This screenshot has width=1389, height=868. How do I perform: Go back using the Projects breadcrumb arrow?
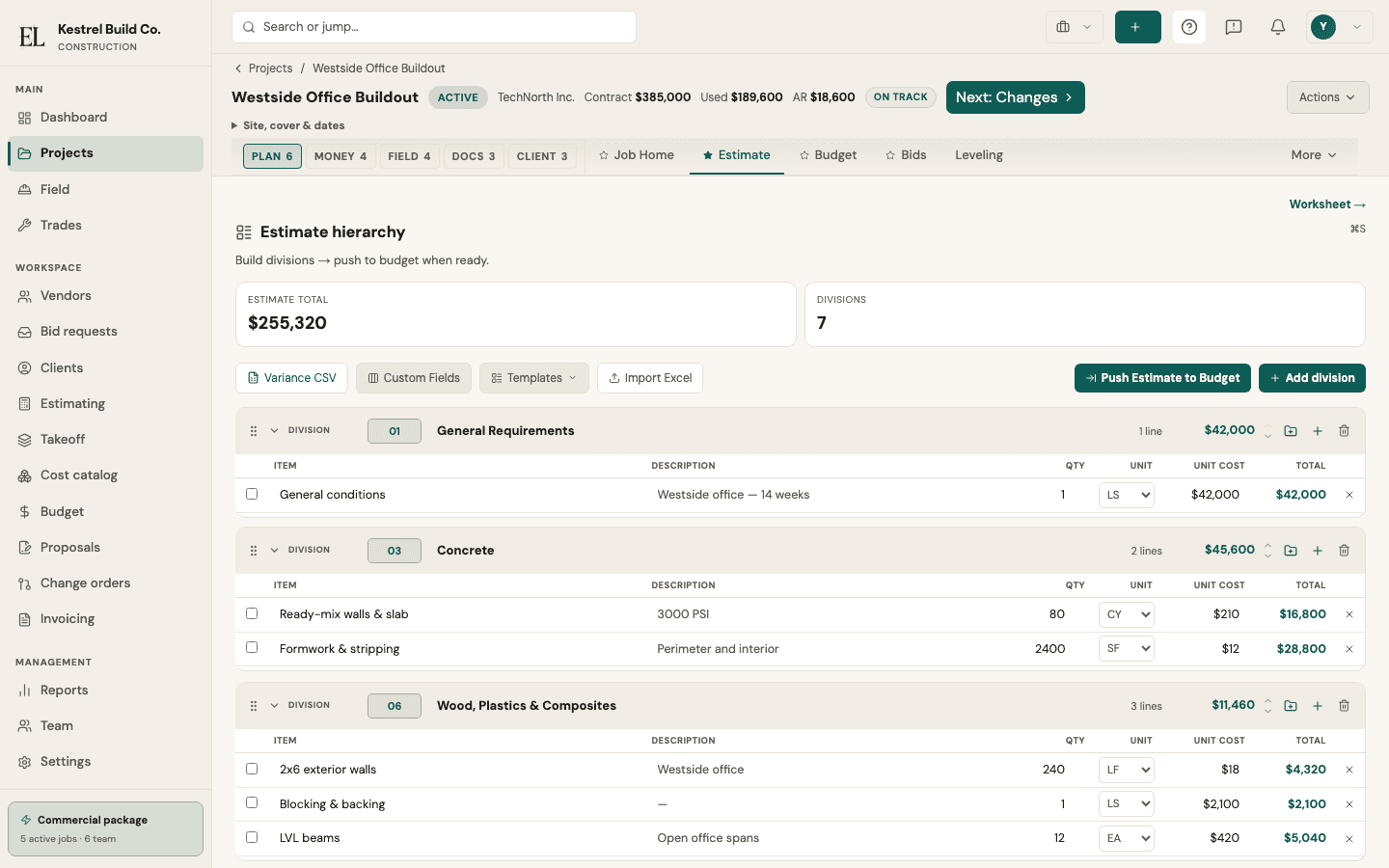pyautogui.click(x=238, y=68)
